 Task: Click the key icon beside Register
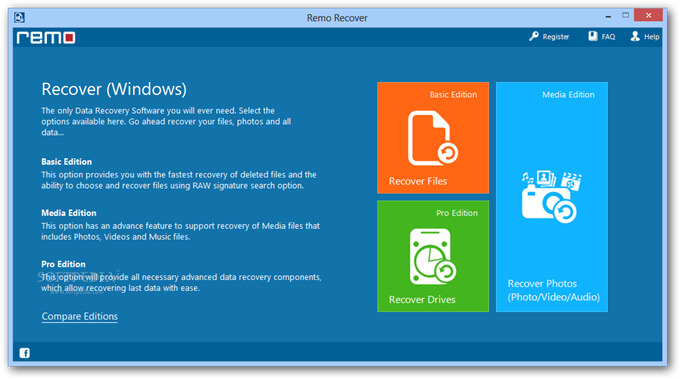pos(534,36)
